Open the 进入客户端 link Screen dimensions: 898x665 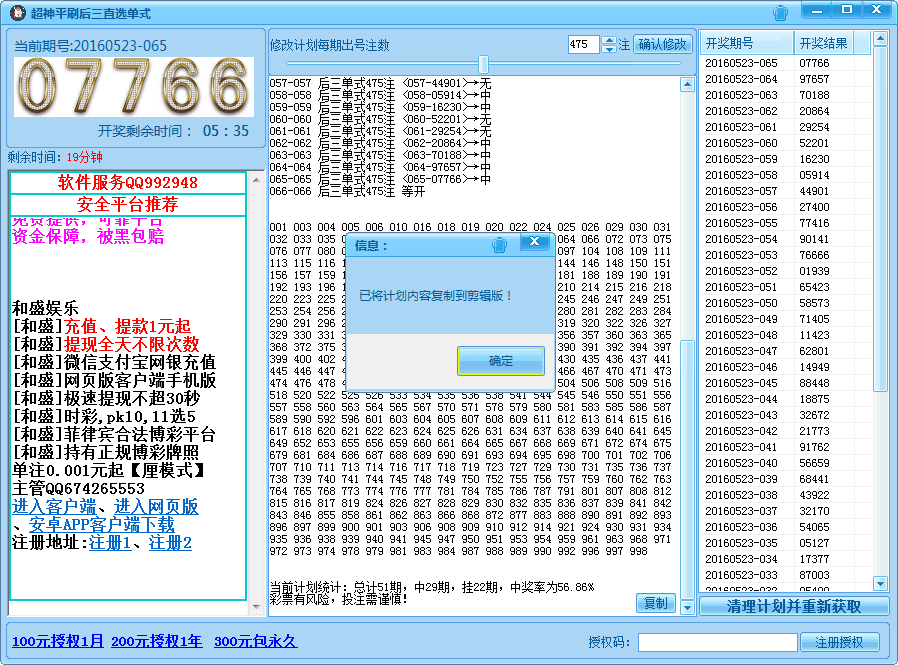tap(54, 507)
